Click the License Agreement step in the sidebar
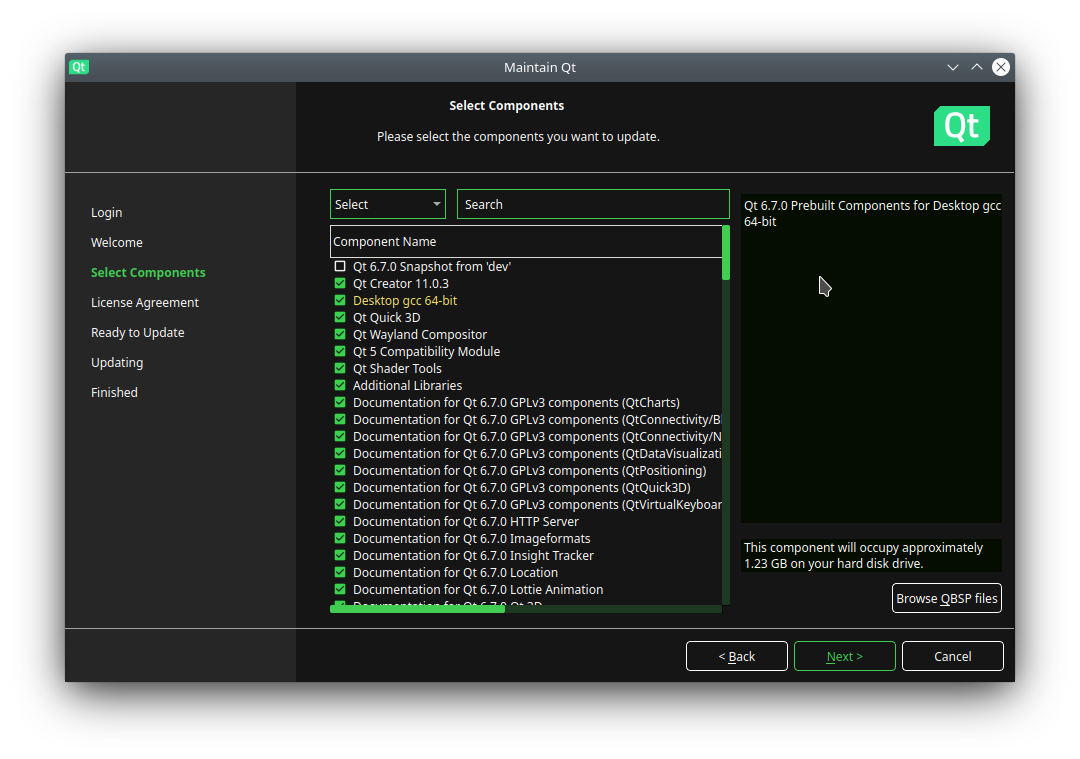 click(145, 302)
